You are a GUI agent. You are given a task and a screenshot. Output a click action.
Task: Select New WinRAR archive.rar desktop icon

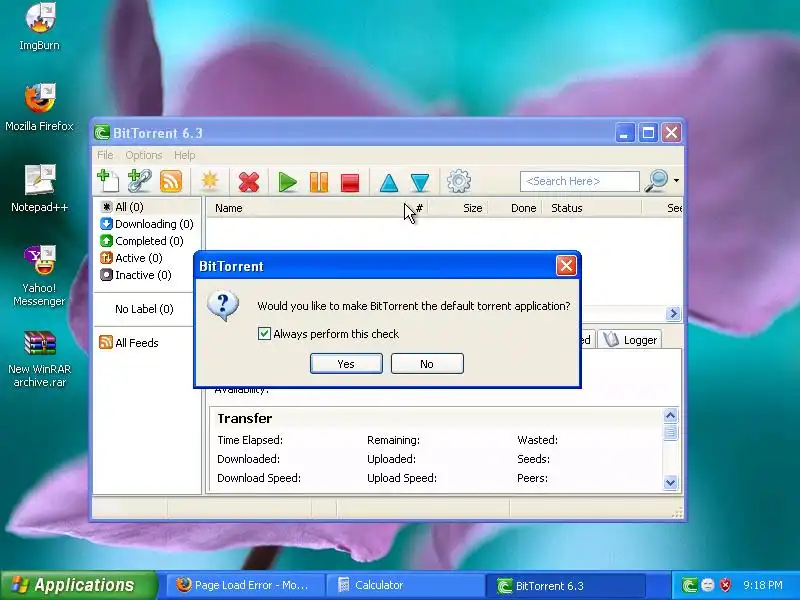pyautogui.click(x=39, y=359)
